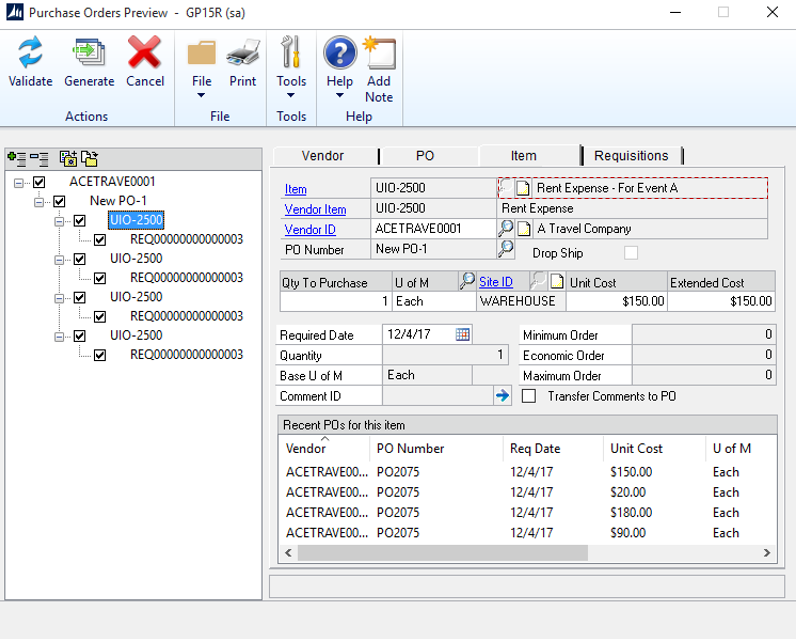Toggle the New PO-1 checkbox
Viewport: 798px width, 639px height.
60,201
